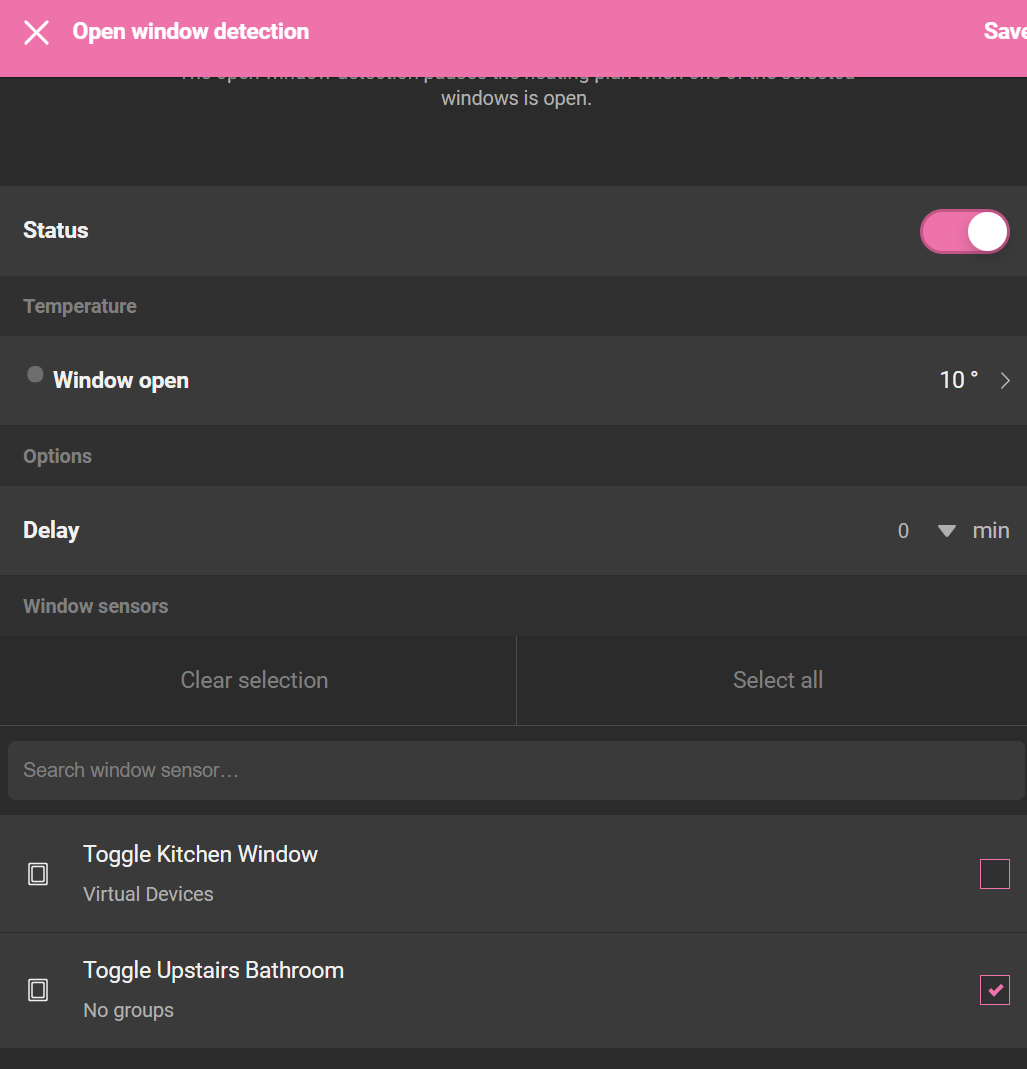Open the Delay minutes dropdown arrow

pos(946,531)
